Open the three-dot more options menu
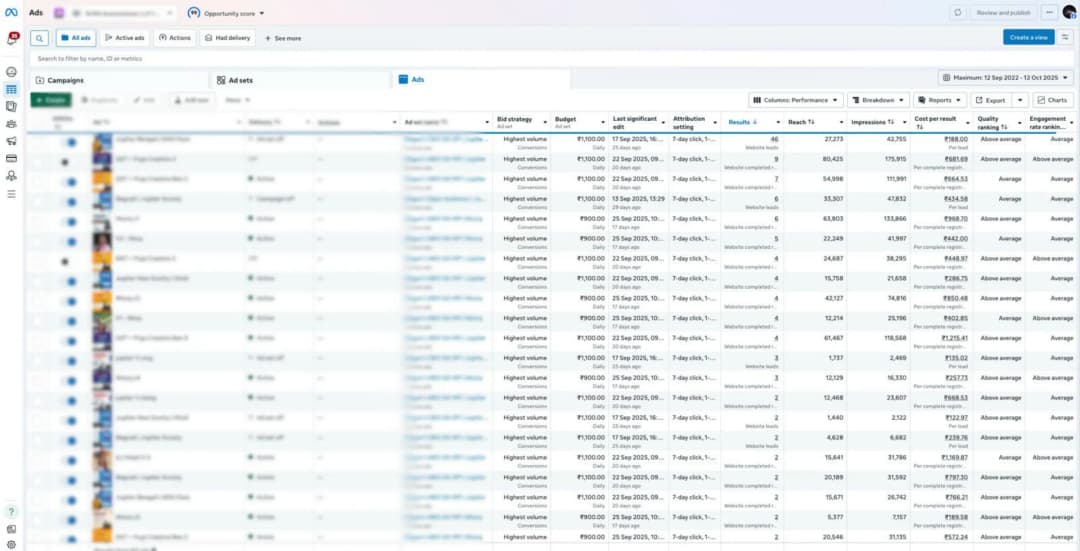 (1048, 12)
